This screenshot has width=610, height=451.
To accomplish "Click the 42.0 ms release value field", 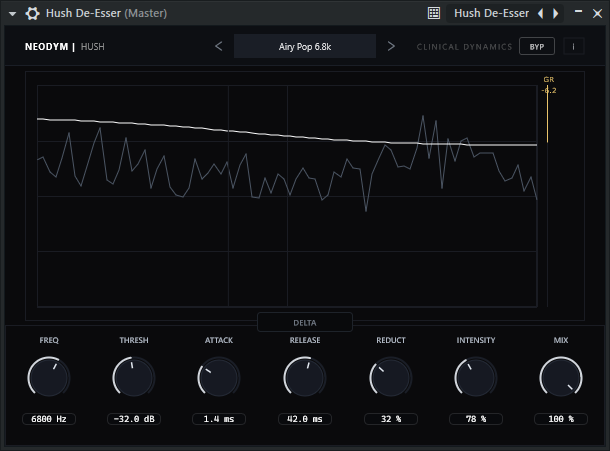I will [x=305, y=419].
